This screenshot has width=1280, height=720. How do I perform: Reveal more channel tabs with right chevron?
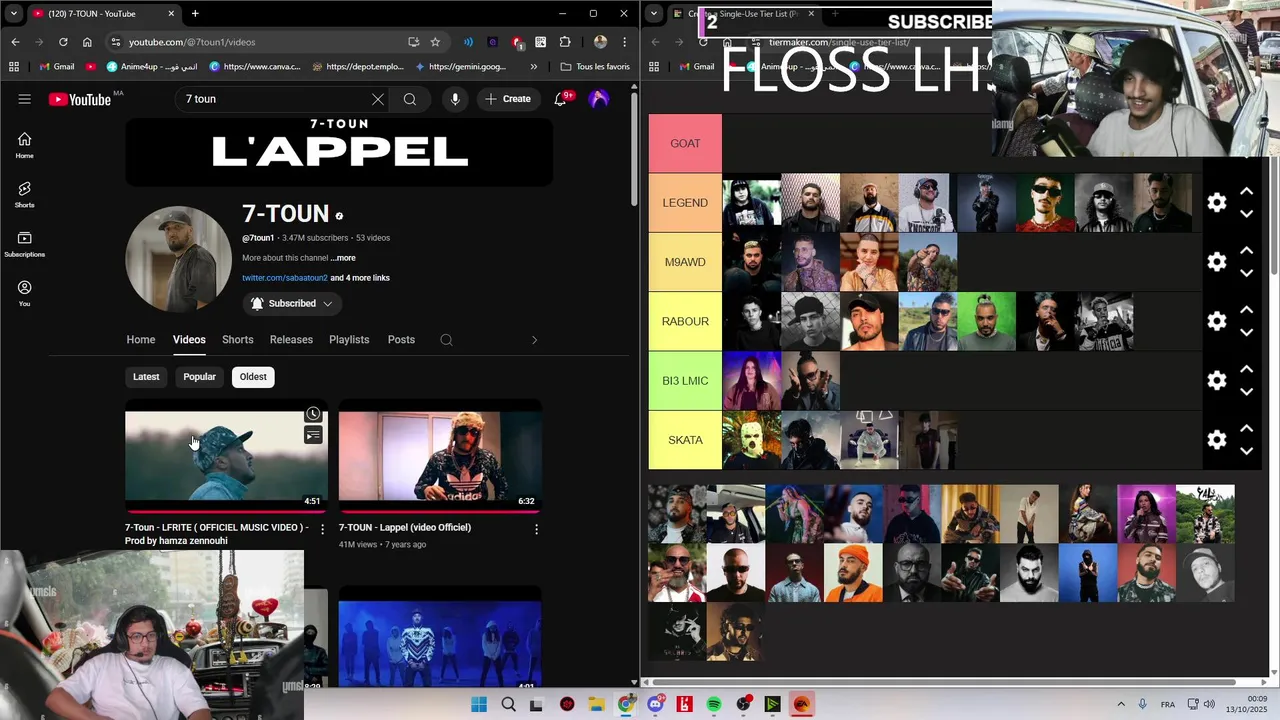[x=534, y=340]
